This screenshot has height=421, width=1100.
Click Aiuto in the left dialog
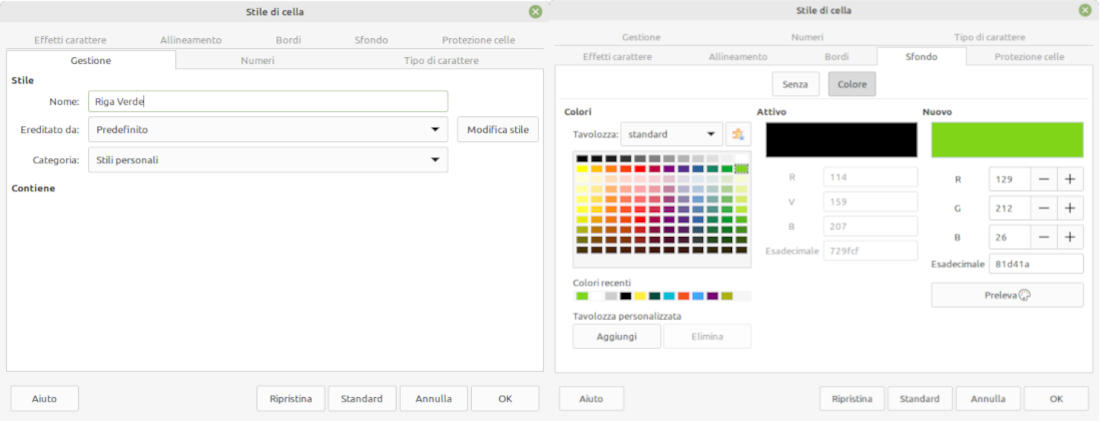(x=45, y=399)
